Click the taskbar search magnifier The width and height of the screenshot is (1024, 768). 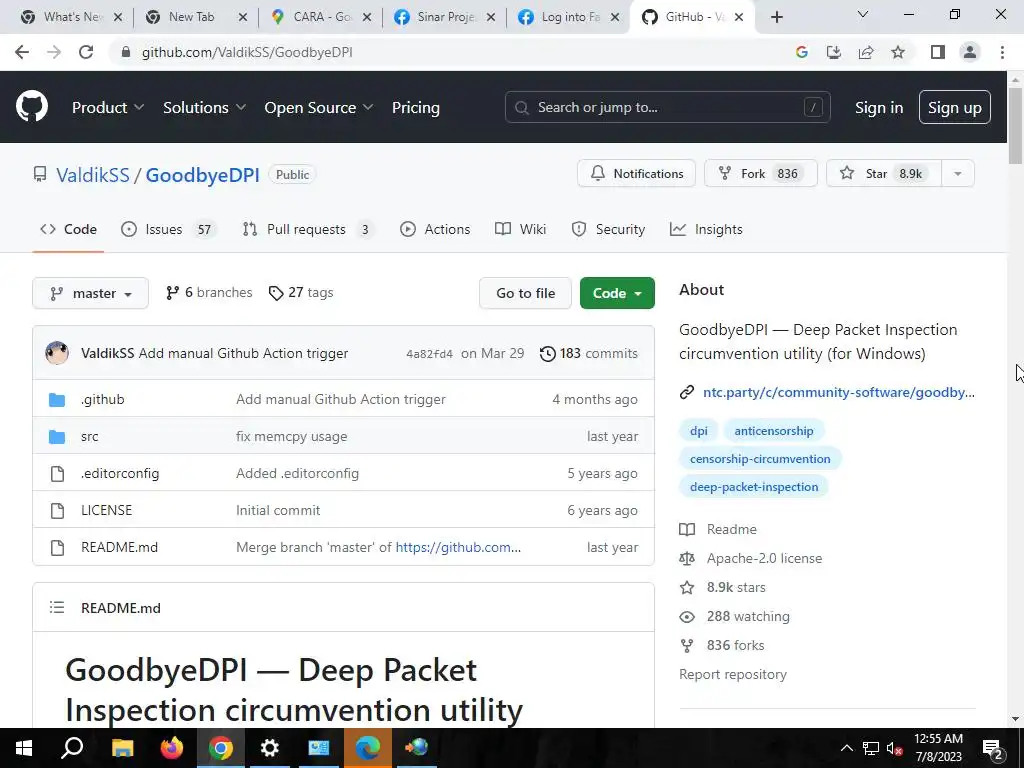point(72,748)
